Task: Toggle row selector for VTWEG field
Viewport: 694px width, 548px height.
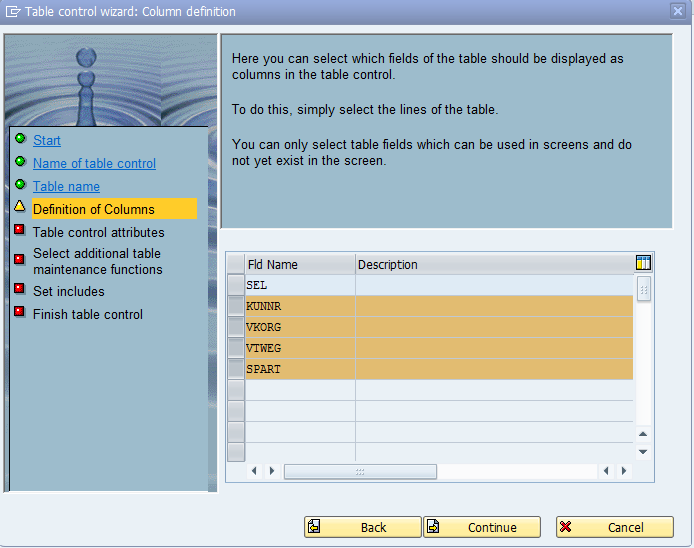Action: pos(236,348)
